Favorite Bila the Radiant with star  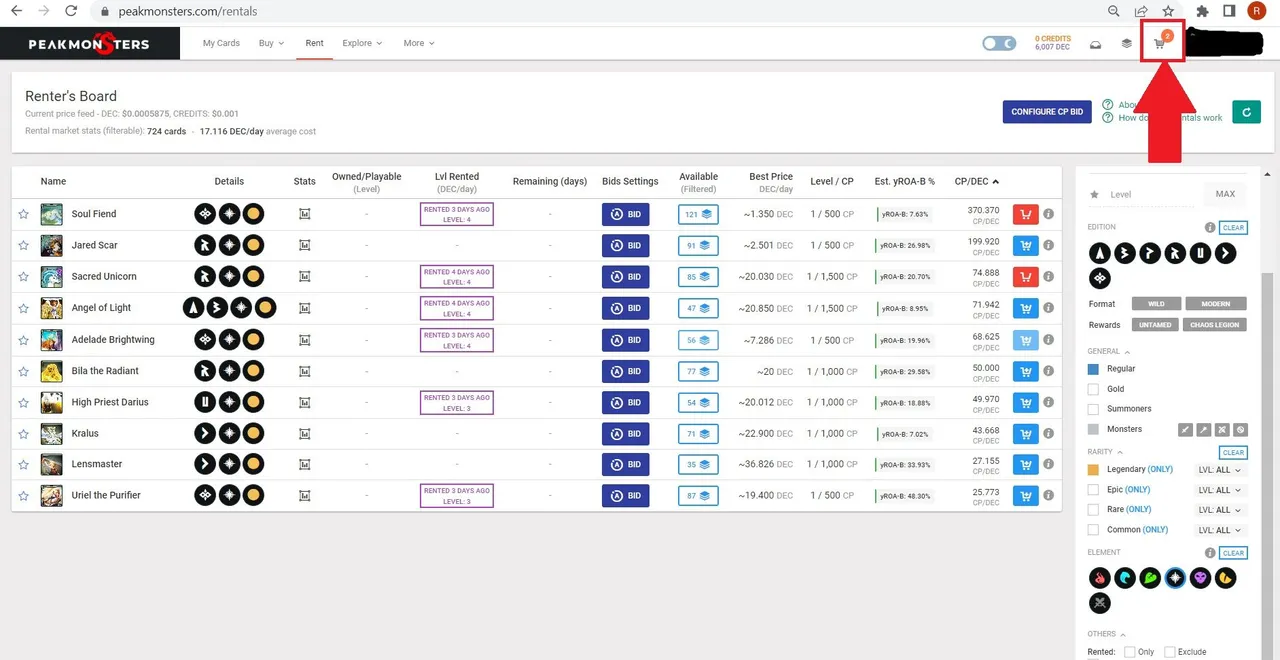coord(23,372)
